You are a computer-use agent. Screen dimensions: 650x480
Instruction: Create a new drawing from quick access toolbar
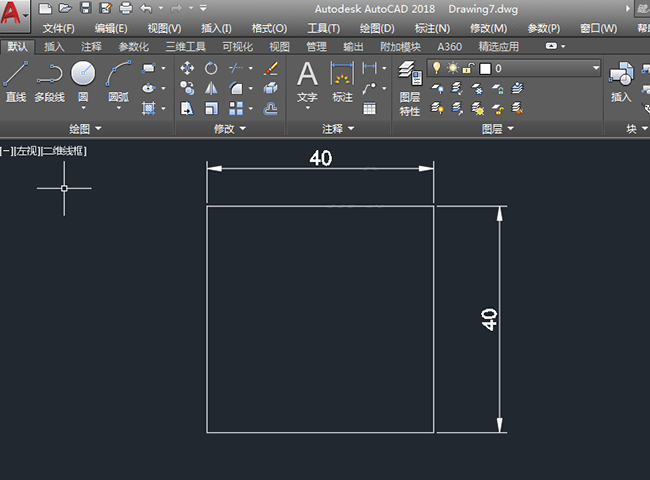pos(45,8)
